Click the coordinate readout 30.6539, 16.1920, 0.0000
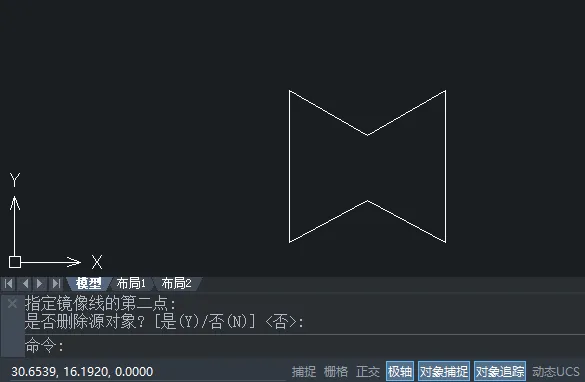 tap(82, 372)
